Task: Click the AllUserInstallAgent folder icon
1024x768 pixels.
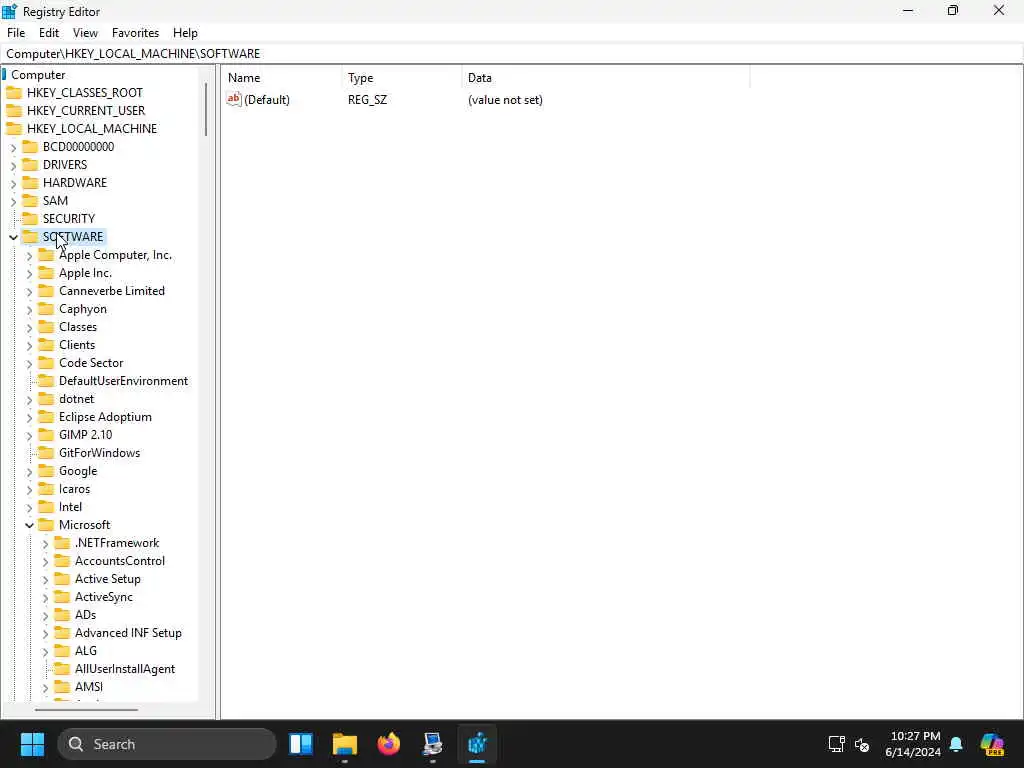Action: 62,668
